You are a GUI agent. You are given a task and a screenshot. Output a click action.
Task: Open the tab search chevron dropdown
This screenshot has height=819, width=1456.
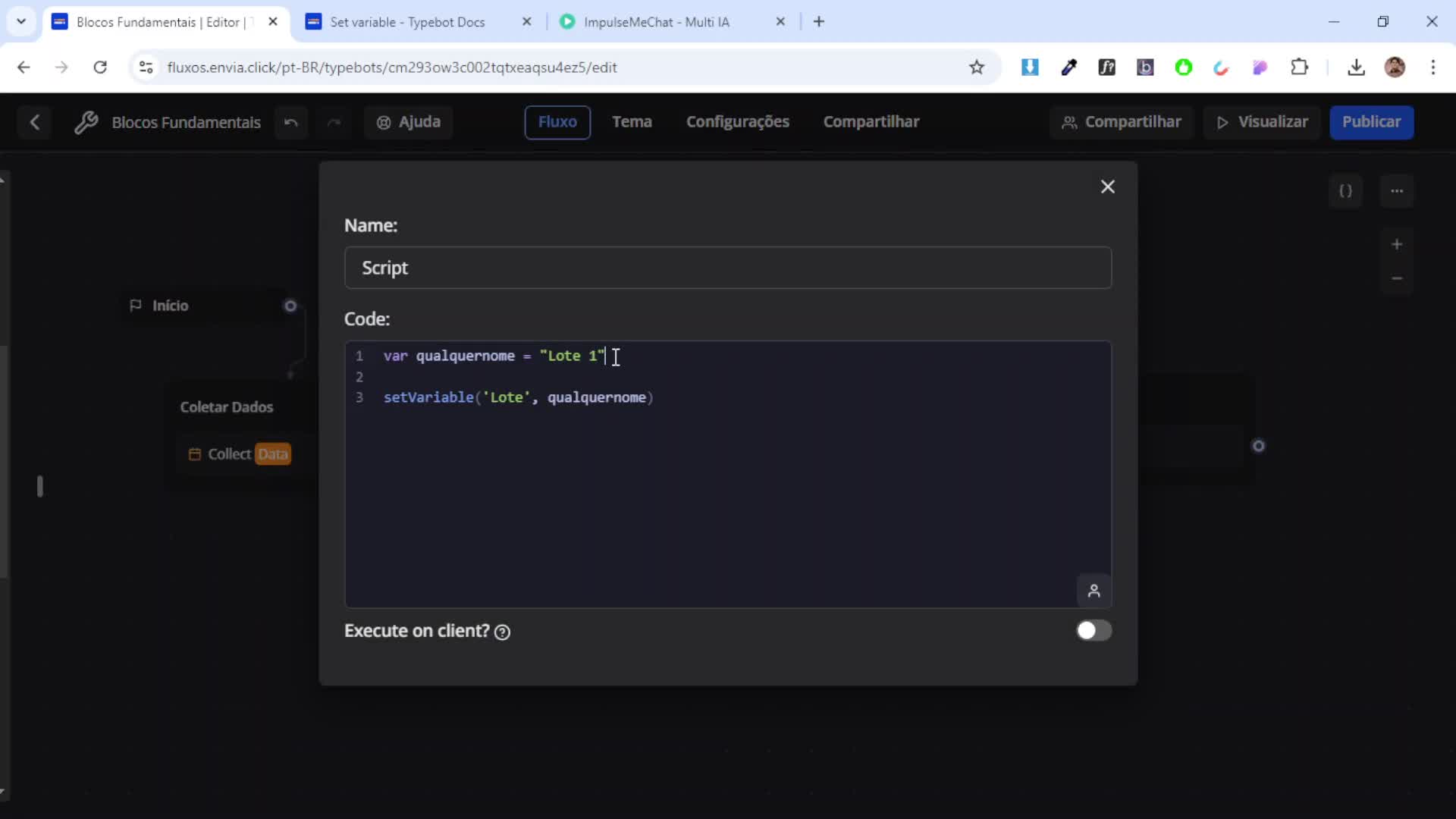coord(21,21)
